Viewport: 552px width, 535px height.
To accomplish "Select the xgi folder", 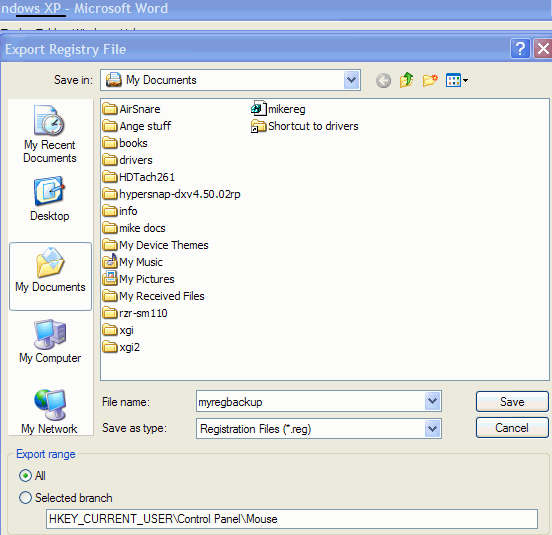I will tap(118, 330).
